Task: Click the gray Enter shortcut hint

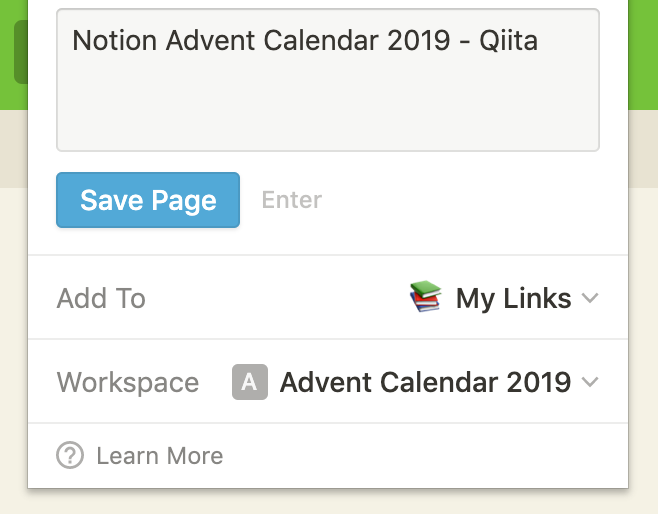Action: tap(292, 200)
